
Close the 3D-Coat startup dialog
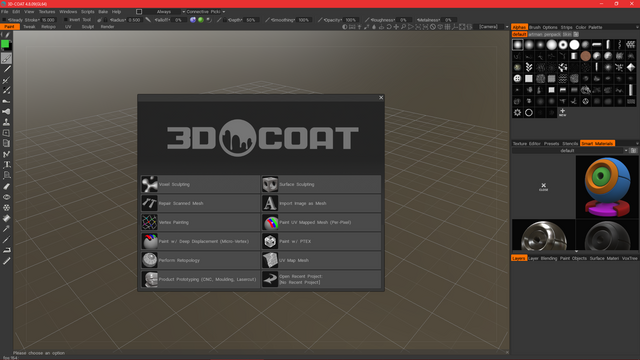pyautogui.click(x=381, y=98)
